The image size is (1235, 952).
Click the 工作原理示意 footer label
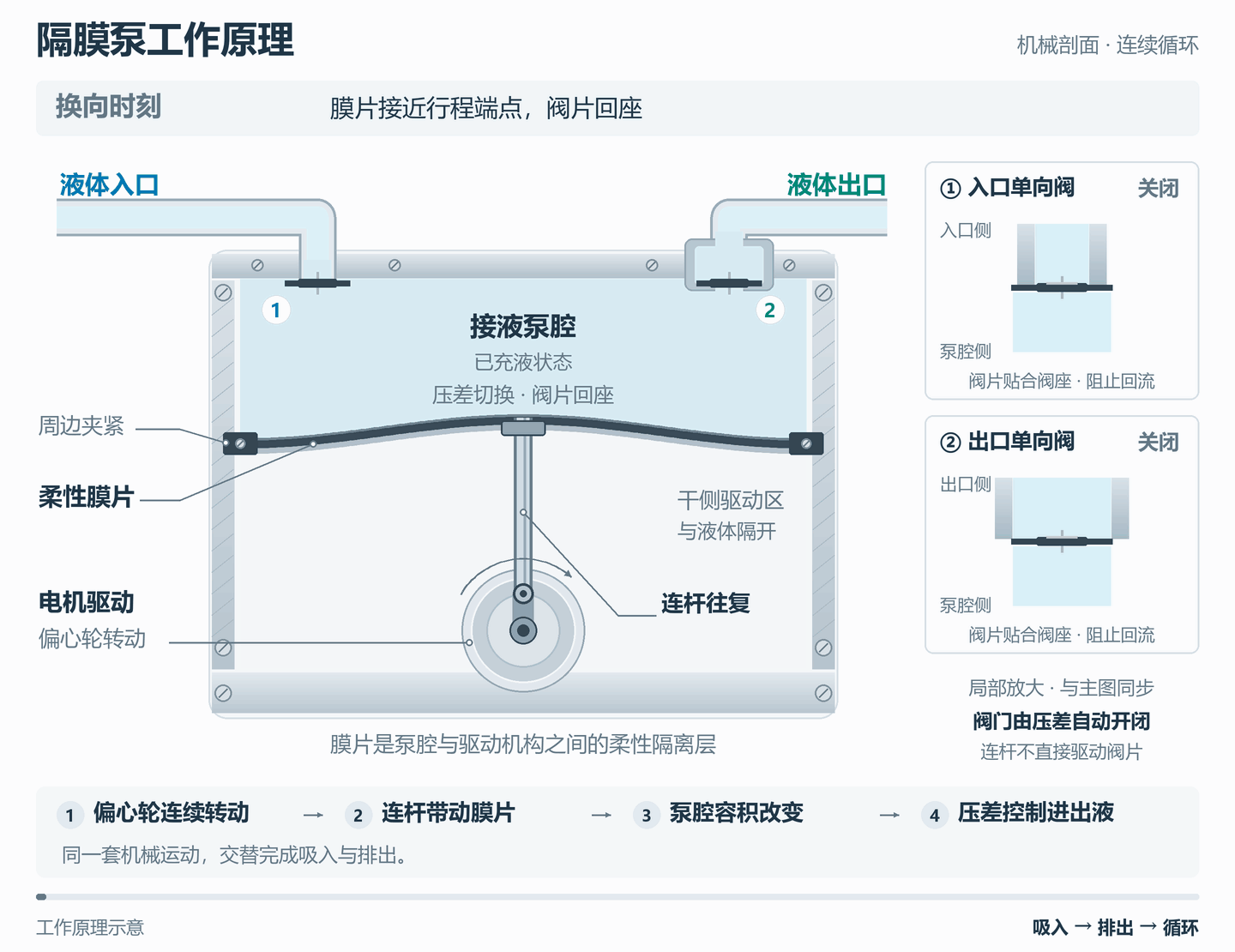point(90,927)
